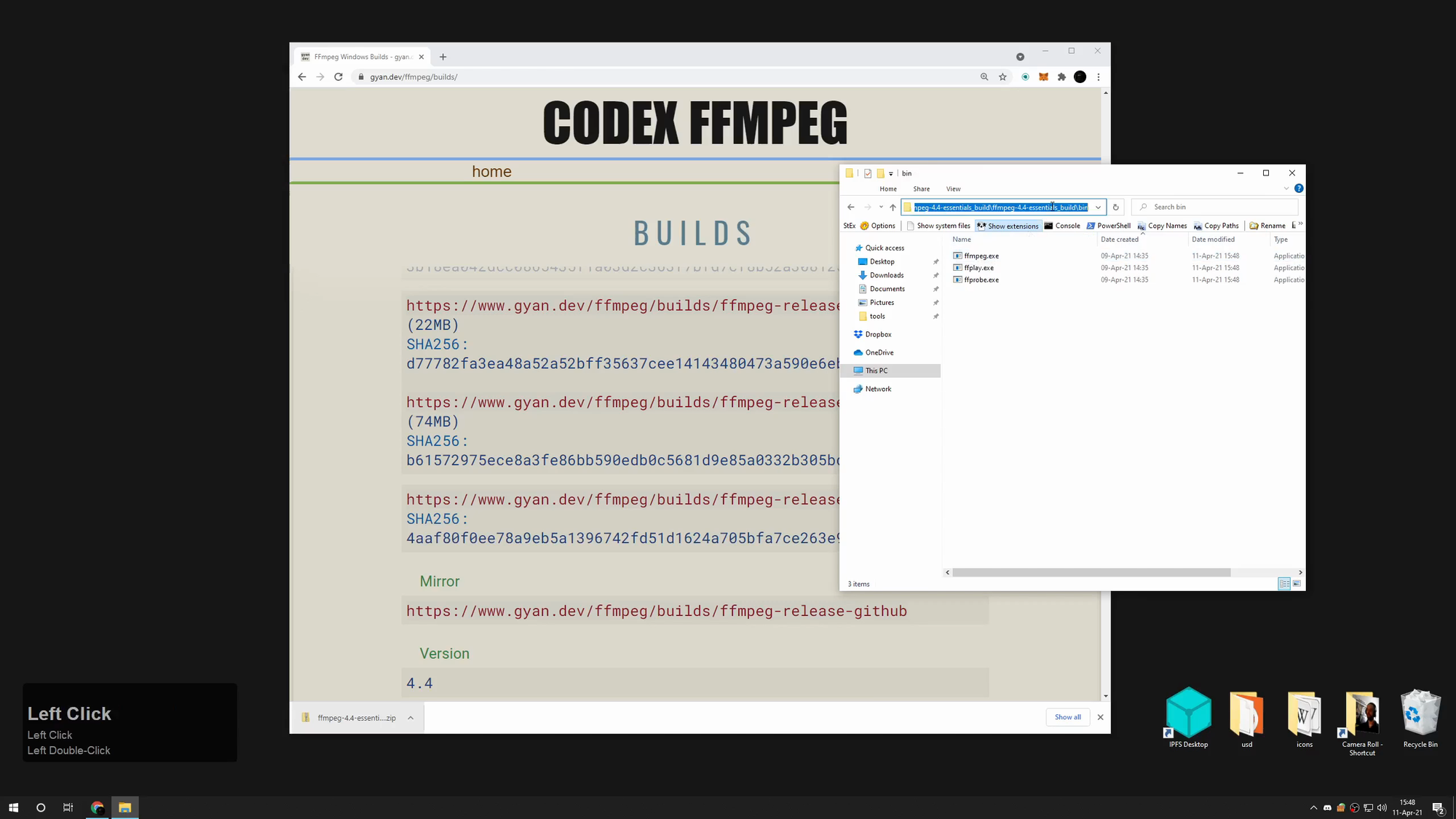
Task: Open the MetaMask fox extension
Action: point(1043,77)
